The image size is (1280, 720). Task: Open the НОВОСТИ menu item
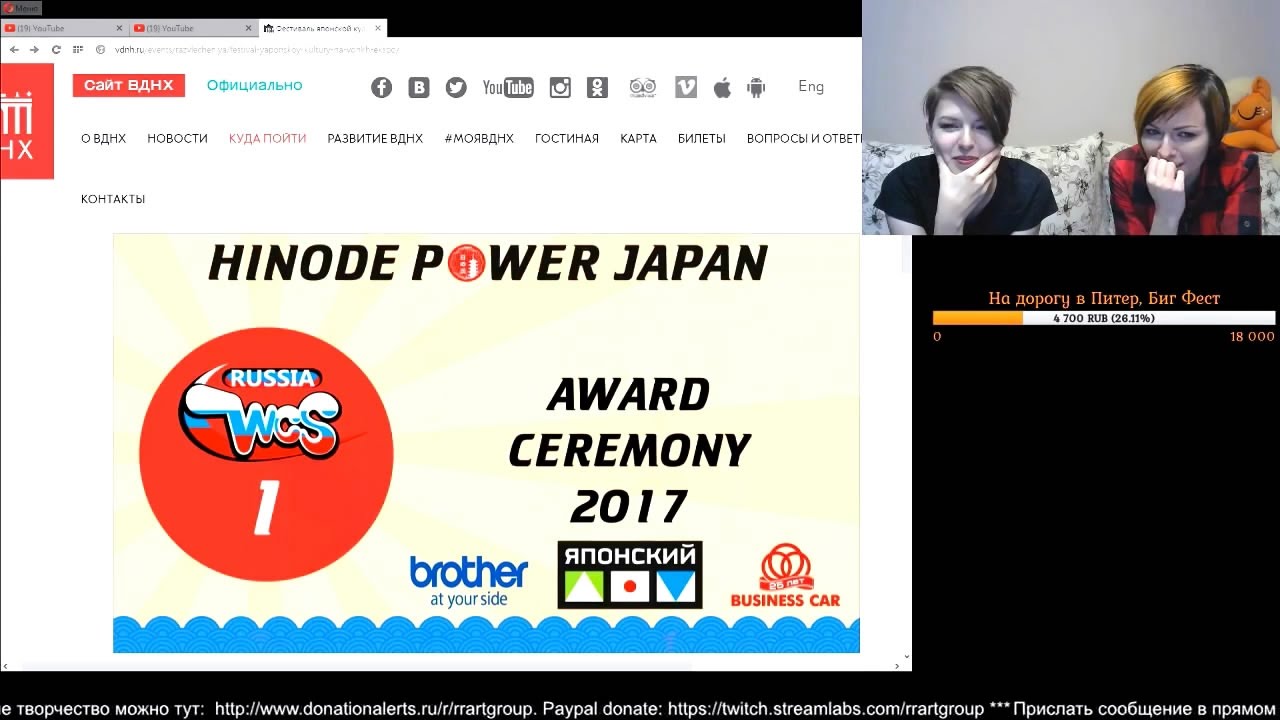point(177,139)
